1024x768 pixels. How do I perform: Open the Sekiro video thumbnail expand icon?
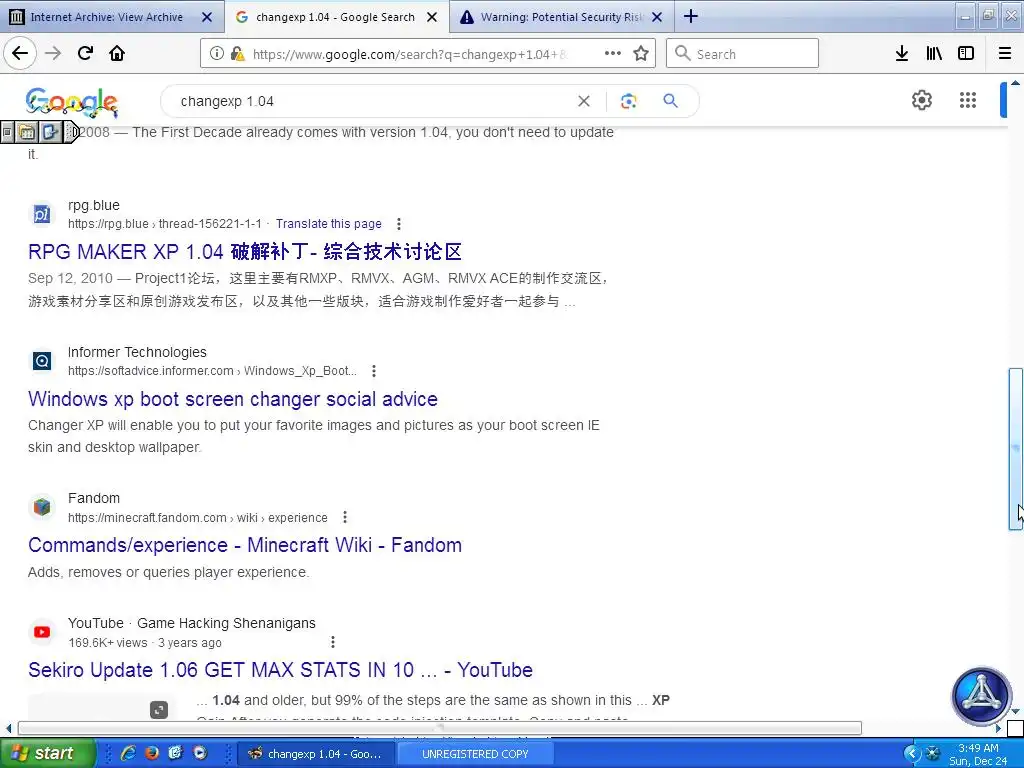click(159, 710)
